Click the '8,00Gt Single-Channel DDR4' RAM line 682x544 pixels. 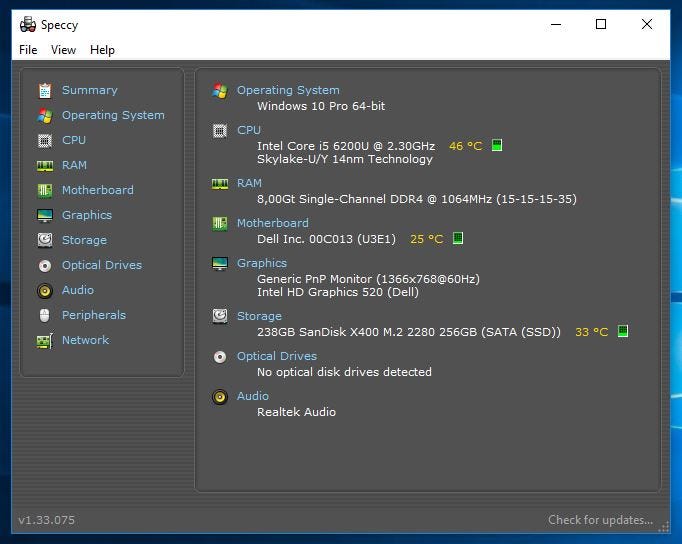click(x=417, y=199)
